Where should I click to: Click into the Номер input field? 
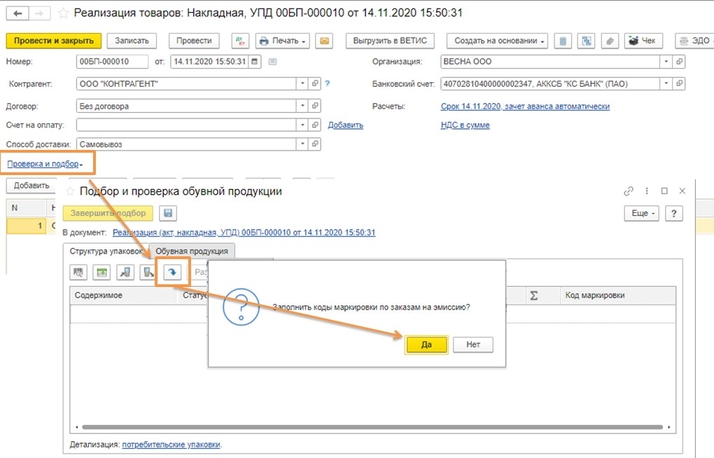pos(112,61)
